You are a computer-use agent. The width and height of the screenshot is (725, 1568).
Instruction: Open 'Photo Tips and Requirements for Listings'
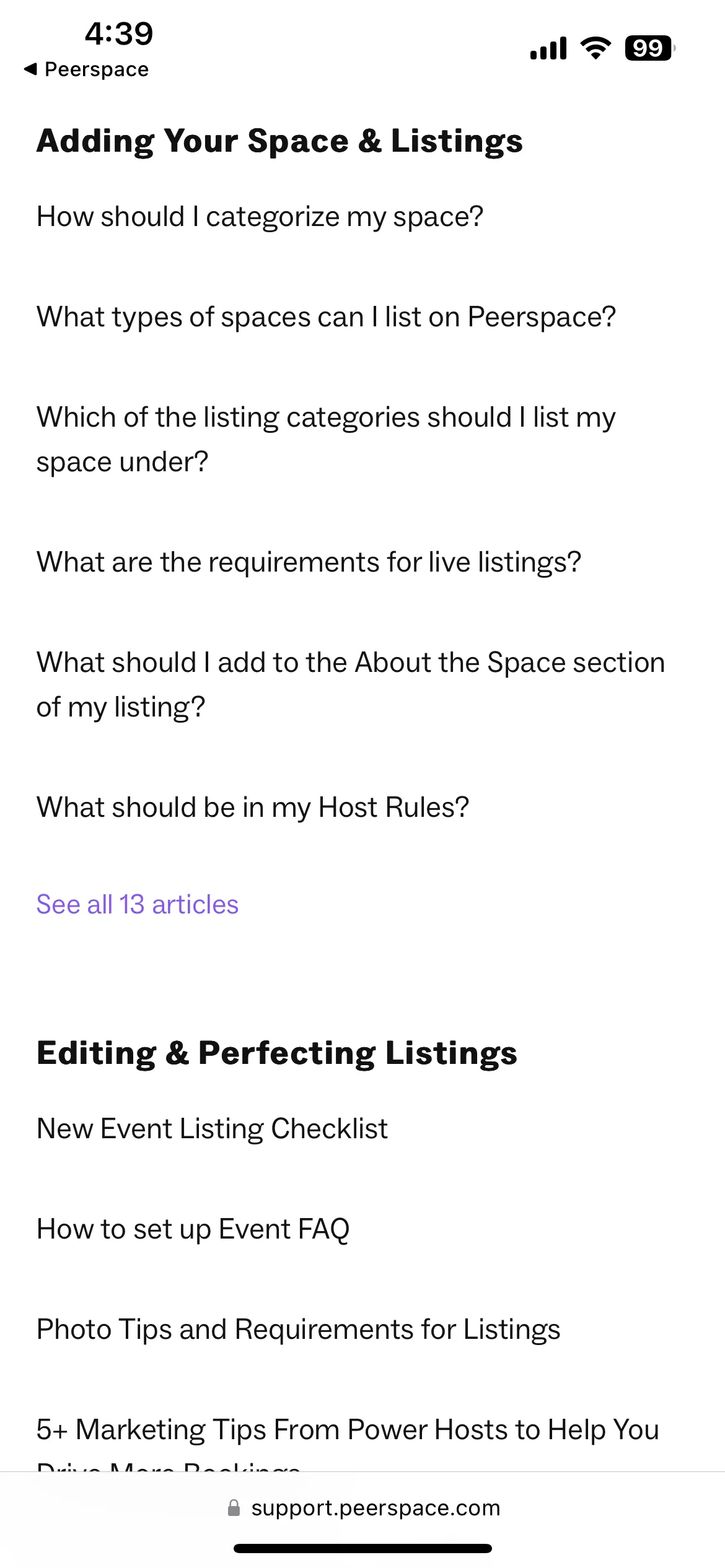pos(298,1330)
